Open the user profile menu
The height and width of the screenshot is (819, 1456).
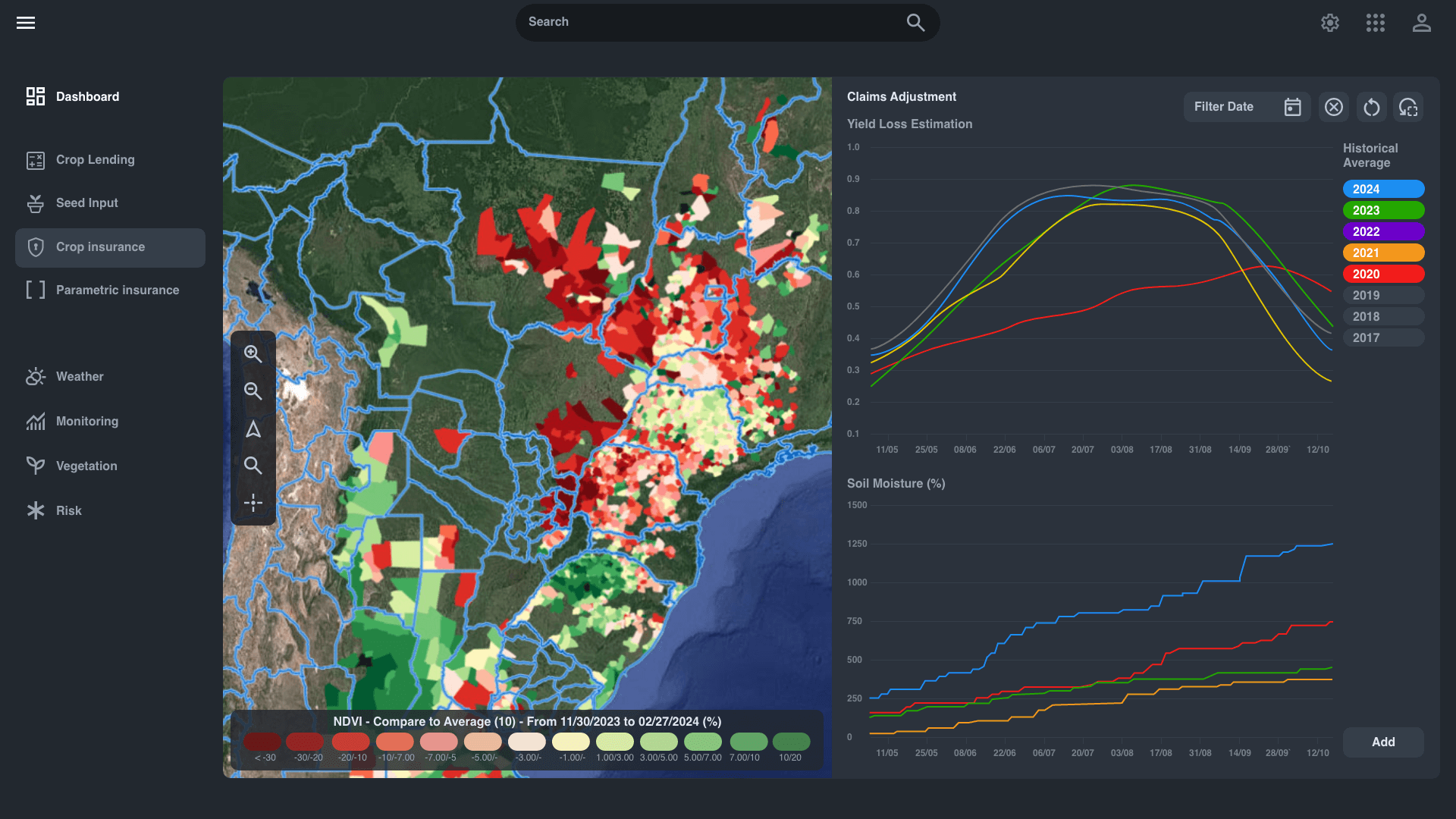(x=1422, y=23)
